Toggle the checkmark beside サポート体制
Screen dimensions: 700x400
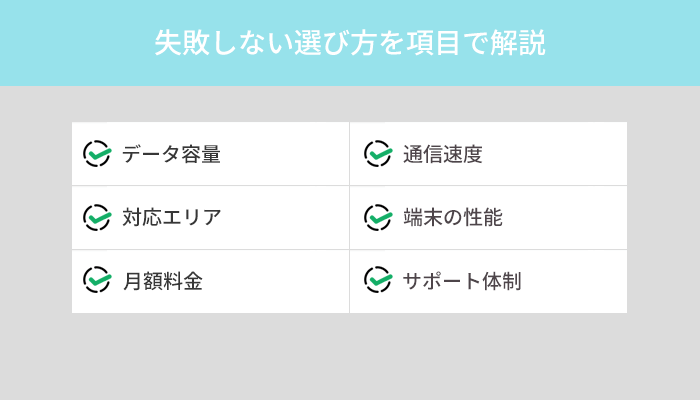377,280
